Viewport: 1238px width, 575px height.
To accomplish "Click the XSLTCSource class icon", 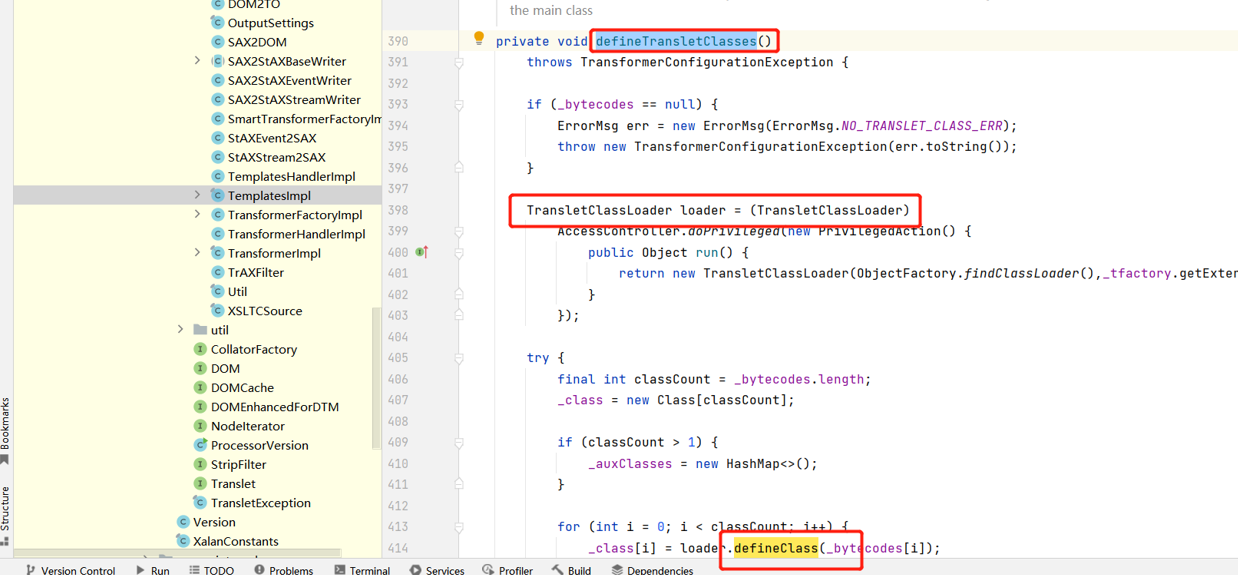I will click(x=217, y=311).
